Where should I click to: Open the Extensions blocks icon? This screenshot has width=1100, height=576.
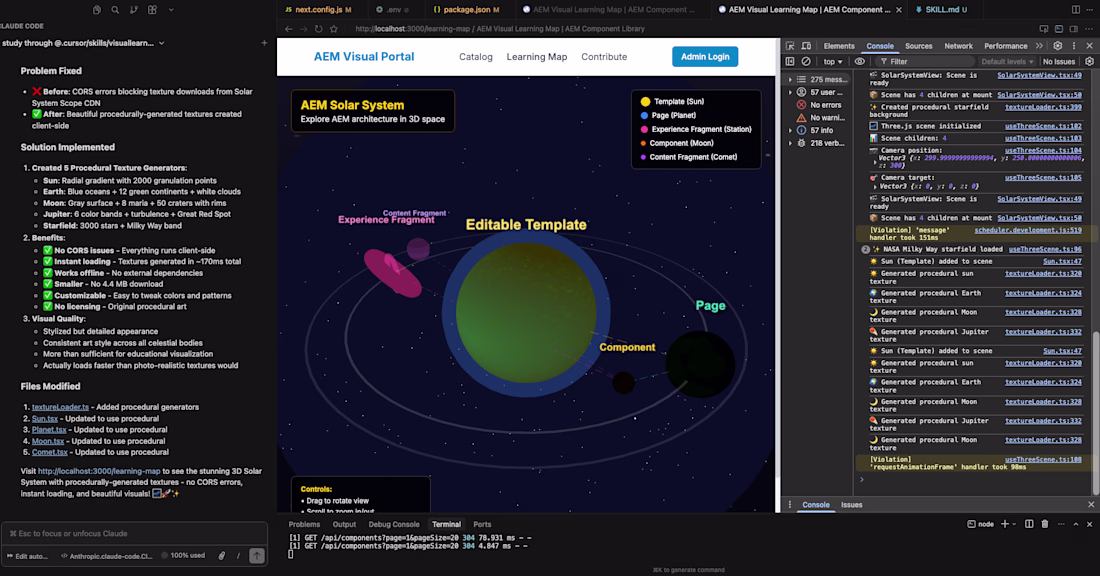pos(152,10)
